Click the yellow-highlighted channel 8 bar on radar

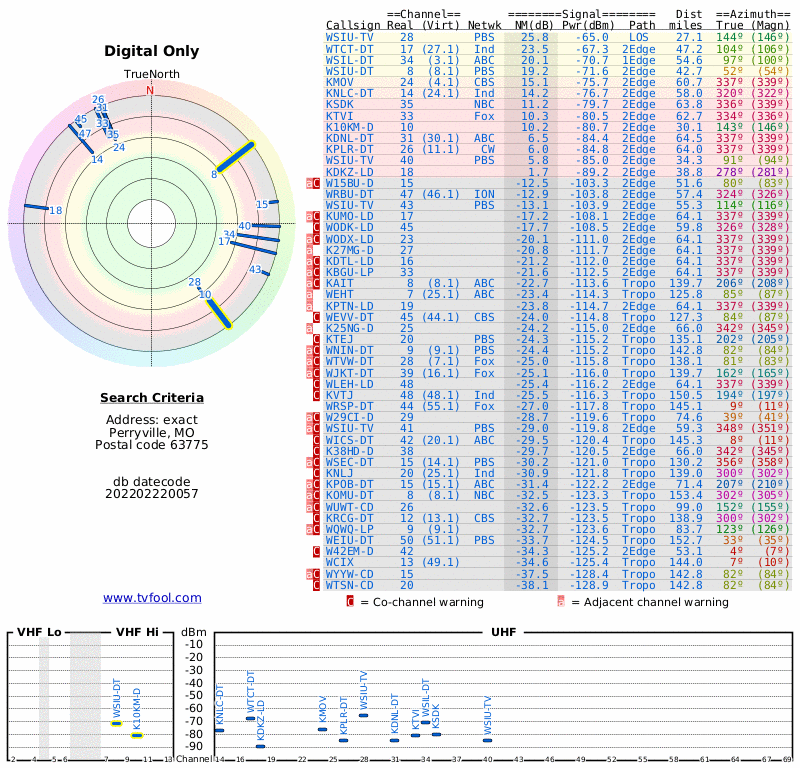[x=235, y=157]
